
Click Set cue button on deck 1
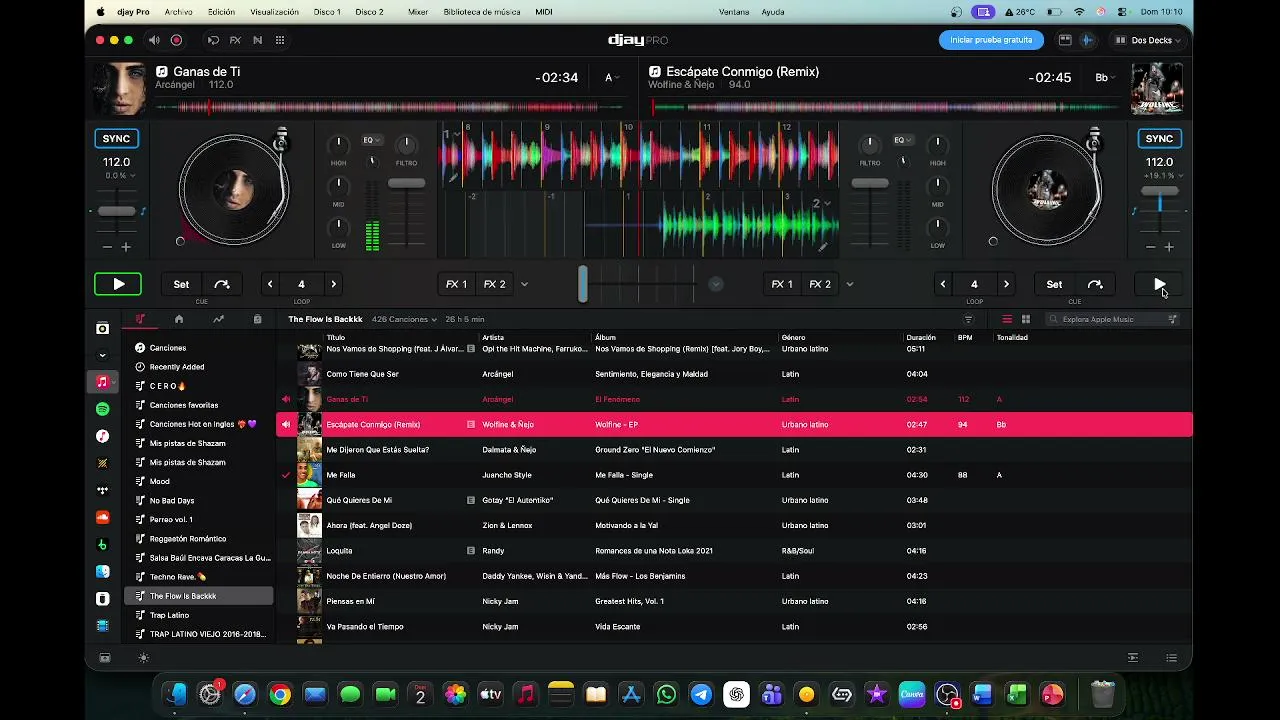coord(181,284)
